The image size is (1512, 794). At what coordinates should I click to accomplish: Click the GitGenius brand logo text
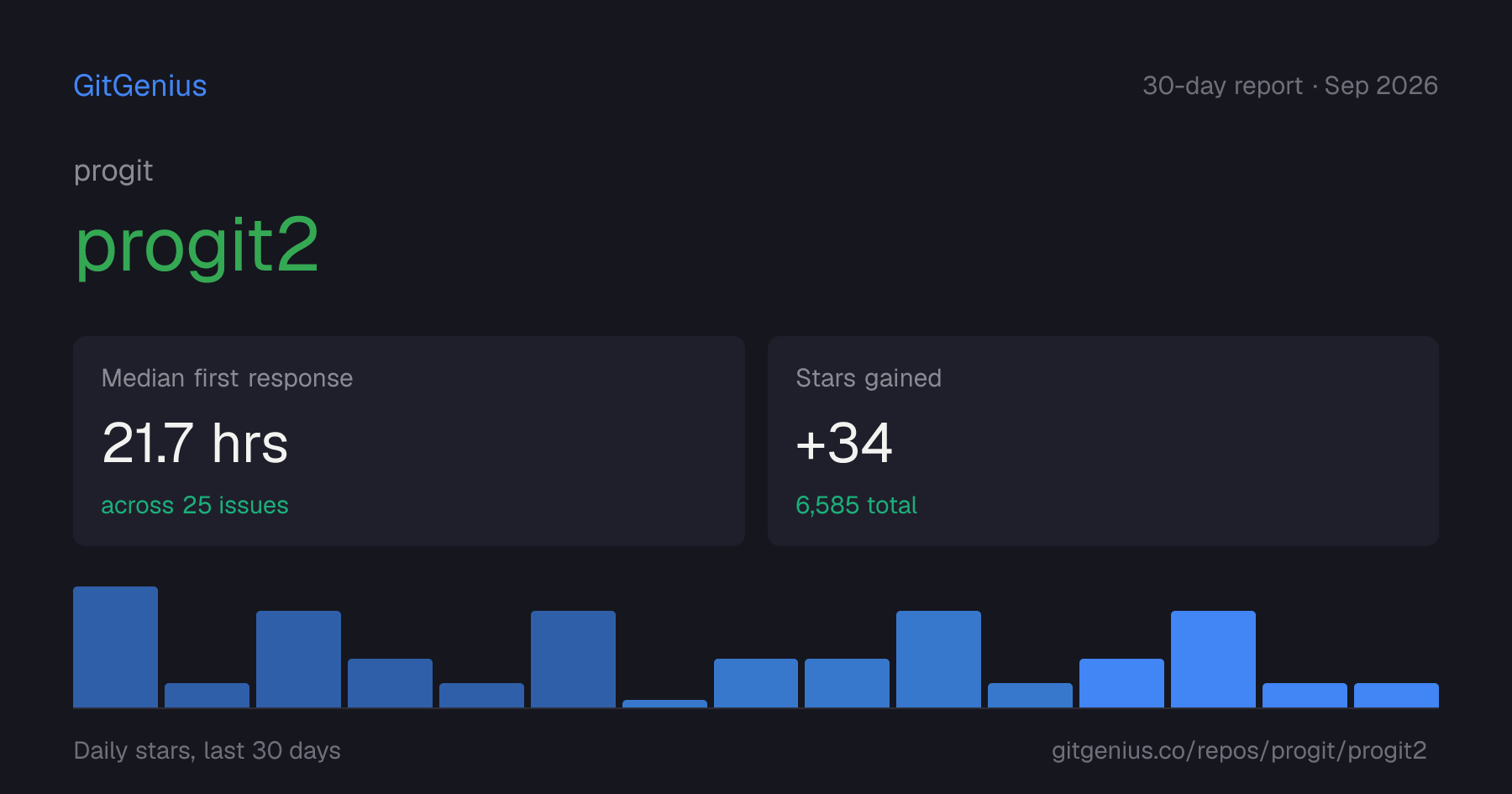pyautogui.click(x=139, y=86)
